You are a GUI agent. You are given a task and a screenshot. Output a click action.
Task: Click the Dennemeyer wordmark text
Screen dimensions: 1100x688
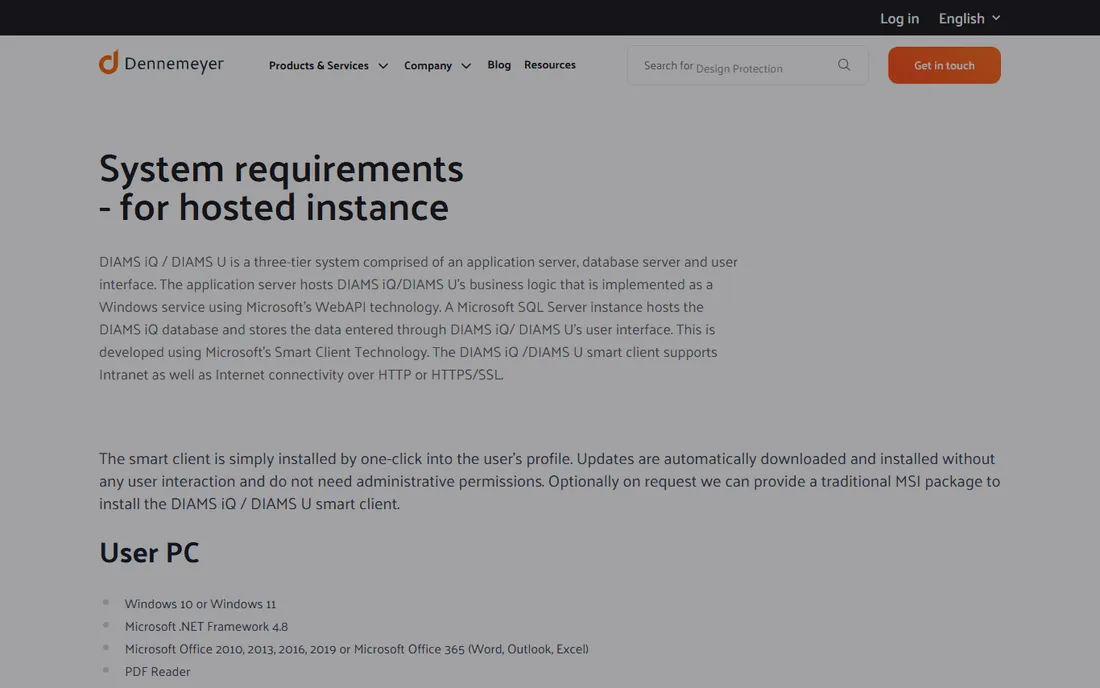coord(174,64)
